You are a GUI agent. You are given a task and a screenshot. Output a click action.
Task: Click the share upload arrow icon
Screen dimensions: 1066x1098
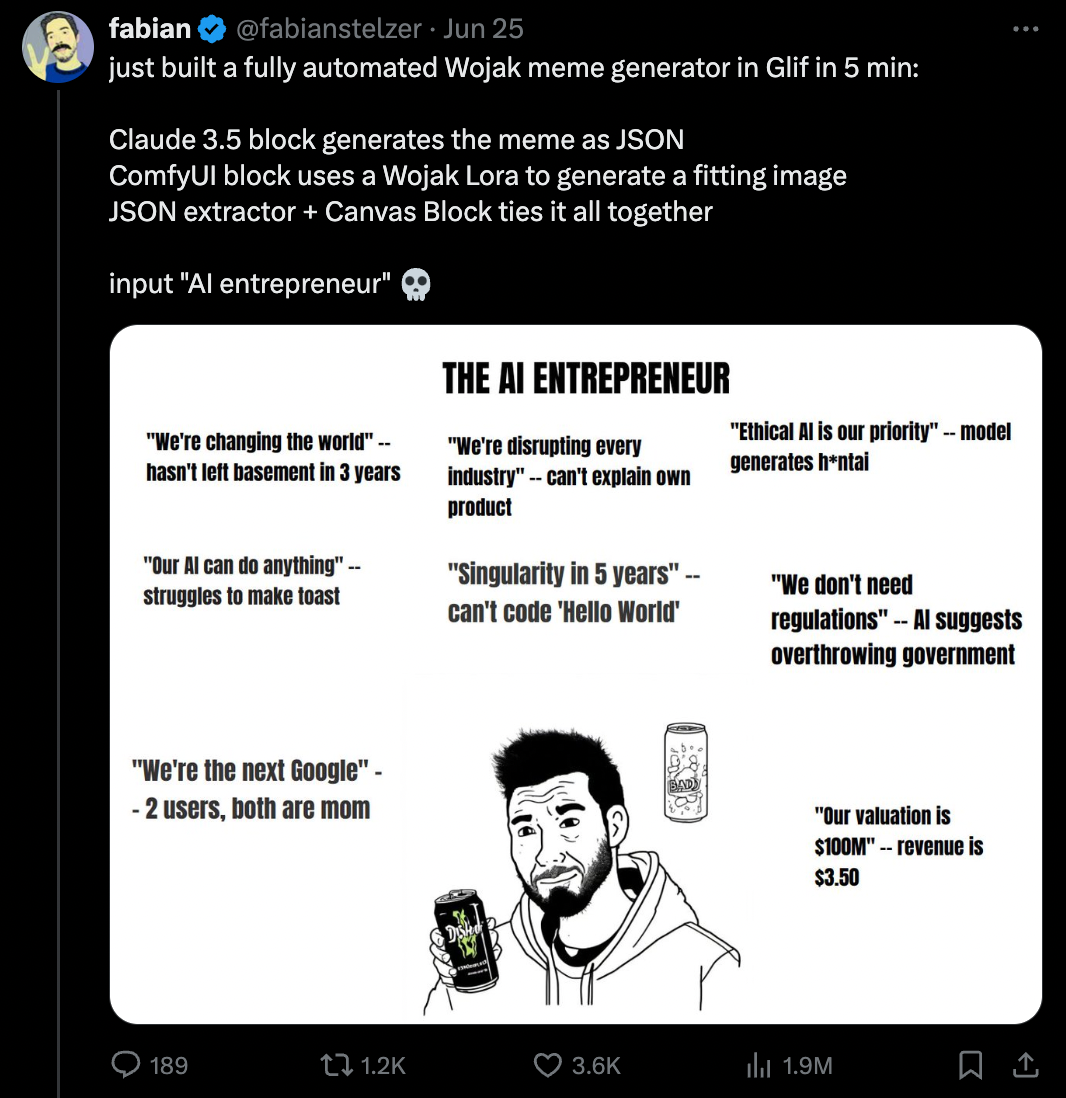[x=1023, y=1066]
